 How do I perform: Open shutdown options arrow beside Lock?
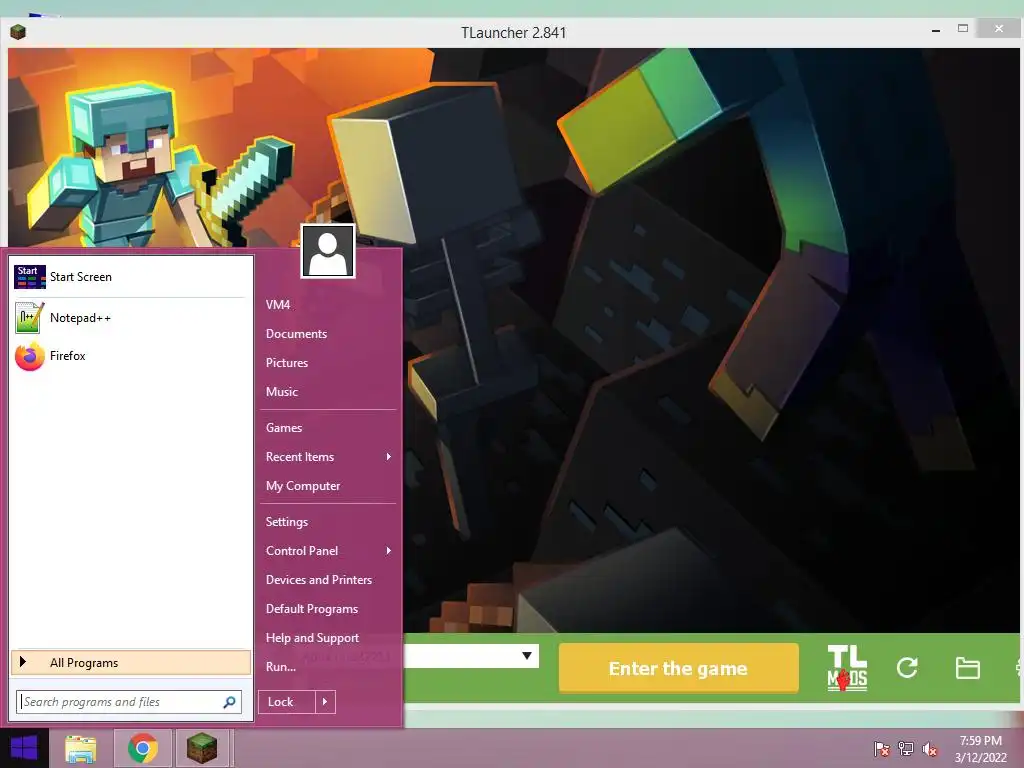325,702
